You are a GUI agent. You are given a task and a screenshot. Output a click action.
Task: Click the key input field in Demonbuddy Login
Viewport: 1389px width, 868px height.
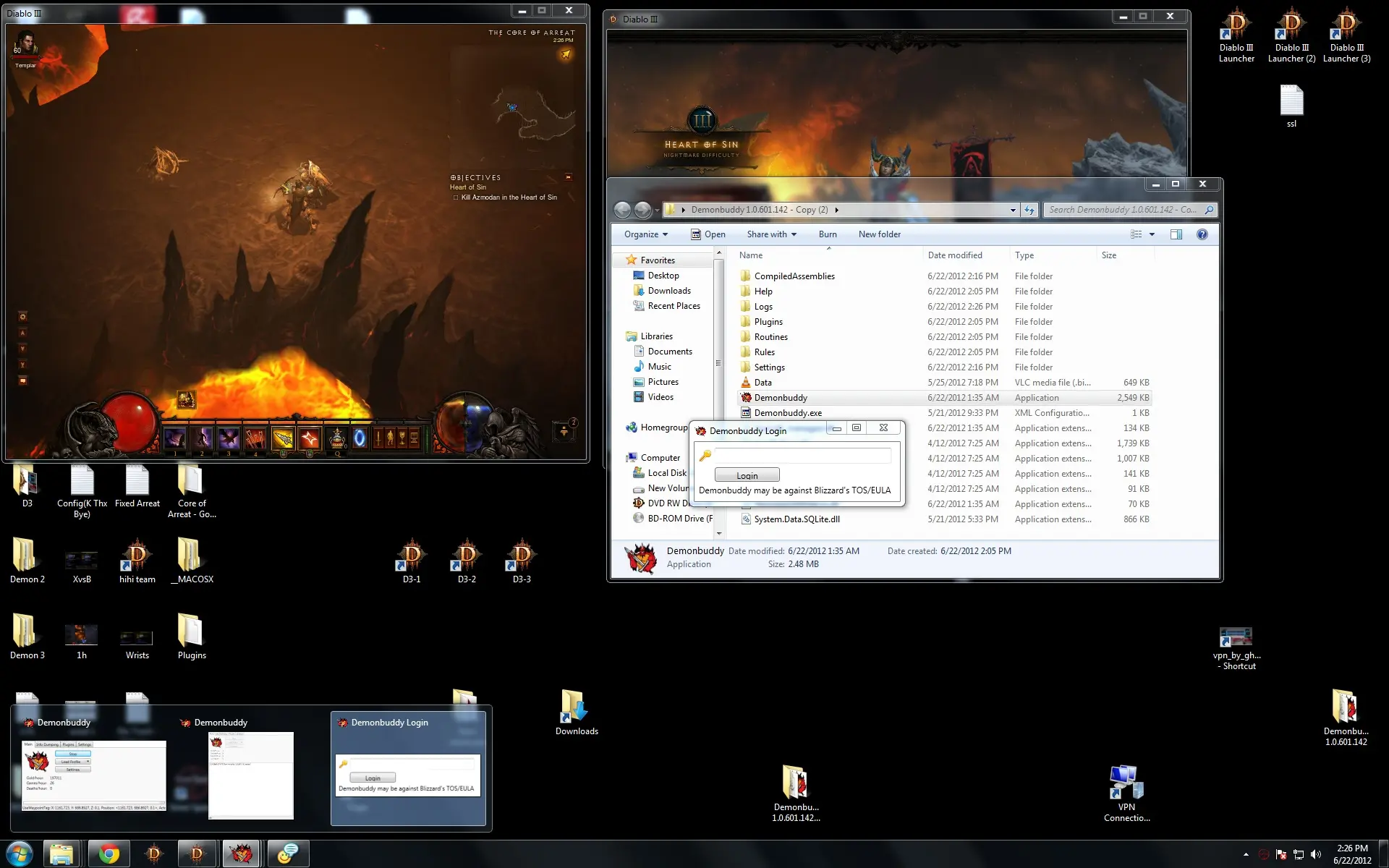(x=802, y=455)
